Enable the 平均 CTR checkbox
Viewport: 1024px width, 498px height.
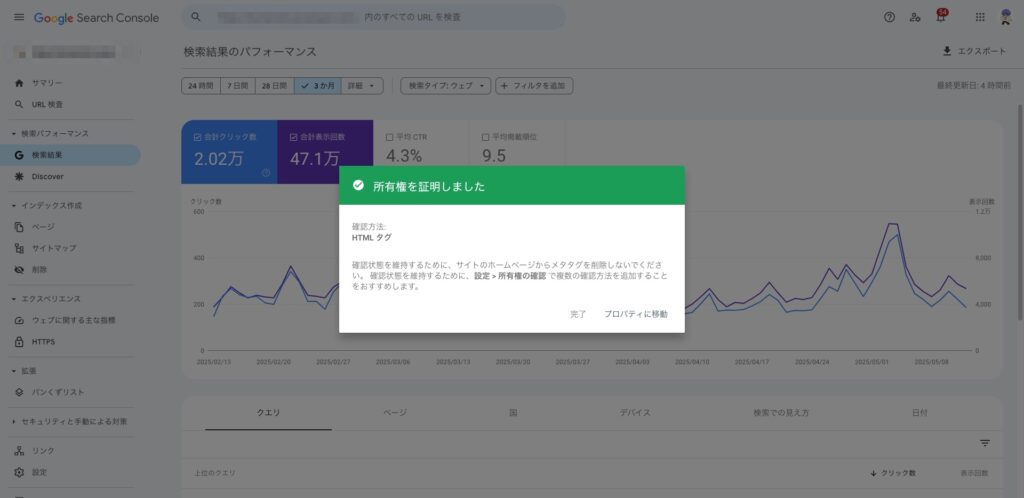[x=390, y=137]
